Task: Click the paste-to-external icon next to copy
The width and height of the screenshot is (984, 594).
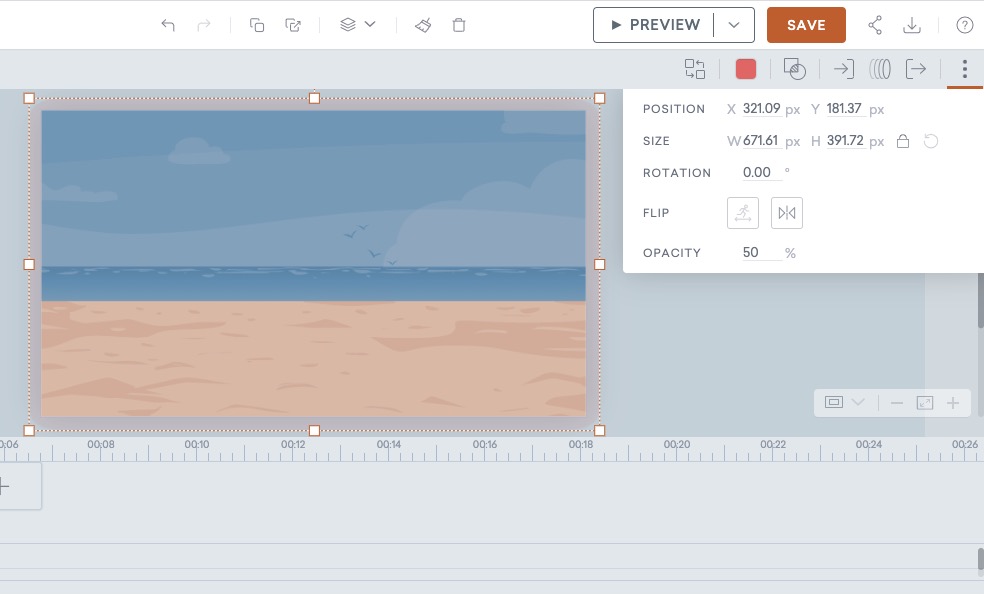Action: point(293,25)
